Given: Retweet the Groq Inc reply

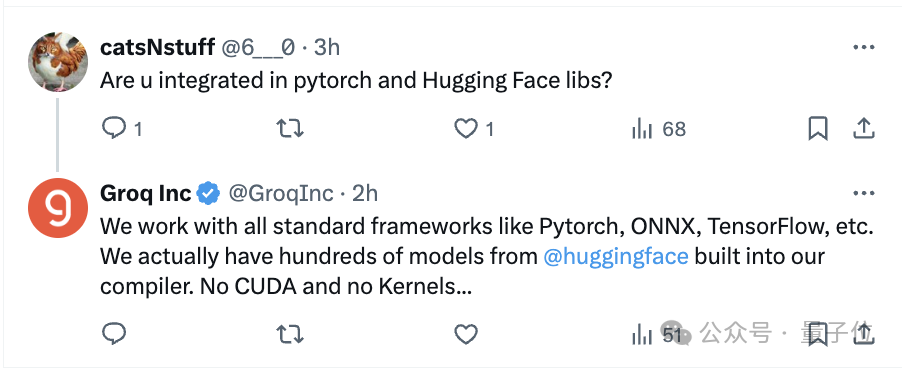Looking at the screenshot, I should pos(290,334).
